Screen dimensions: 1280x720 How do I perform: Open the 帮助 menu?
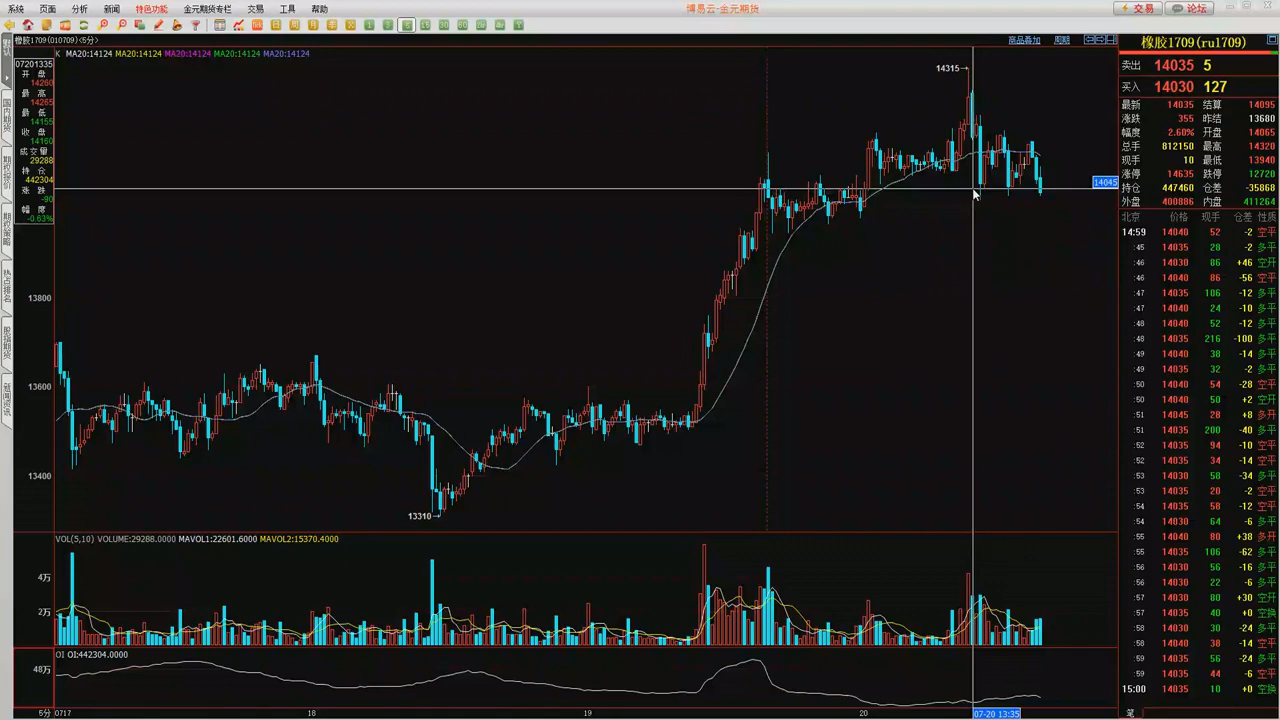pyautogui.click(x=320, y=9)
